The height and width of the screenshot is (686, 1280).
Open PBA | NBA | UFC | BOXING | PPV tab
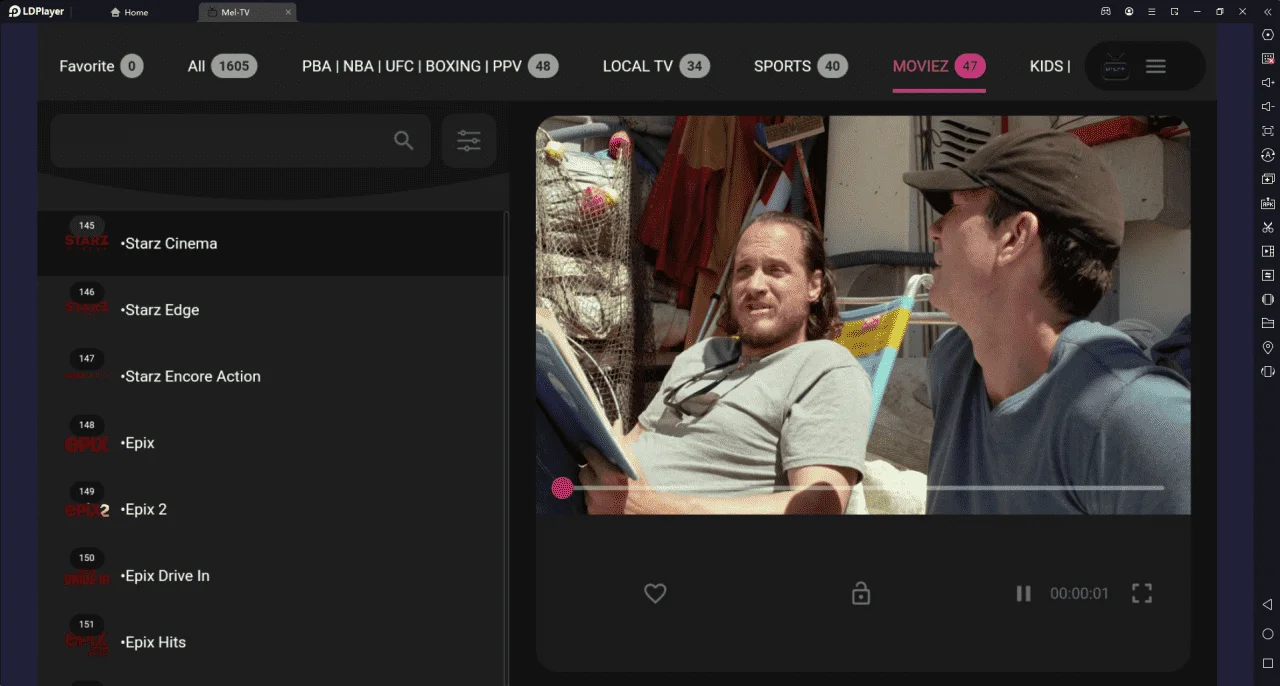coord(430,66)
